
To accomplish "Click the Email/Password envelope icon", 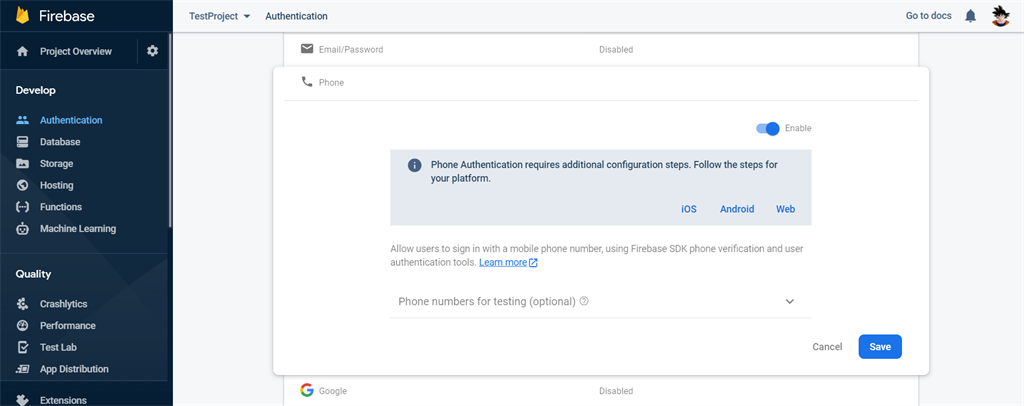I will pos(307,49).
